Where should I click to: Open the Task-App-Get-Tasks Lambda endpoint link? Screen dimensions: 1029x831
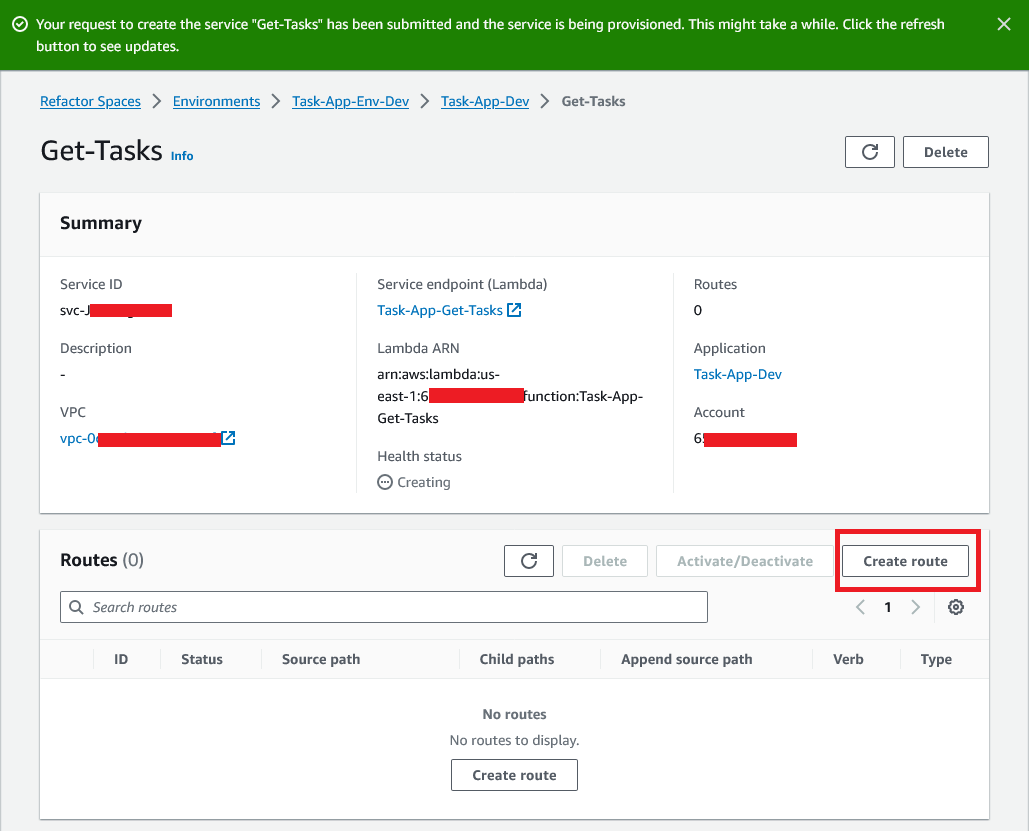click(x=440, y=310)
